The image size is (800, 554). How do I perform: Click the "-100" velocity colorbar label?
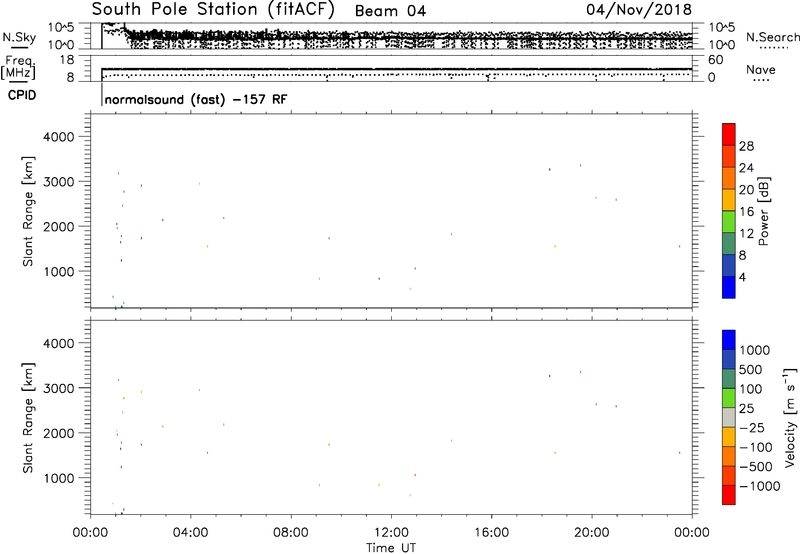(x=755, y=447)
